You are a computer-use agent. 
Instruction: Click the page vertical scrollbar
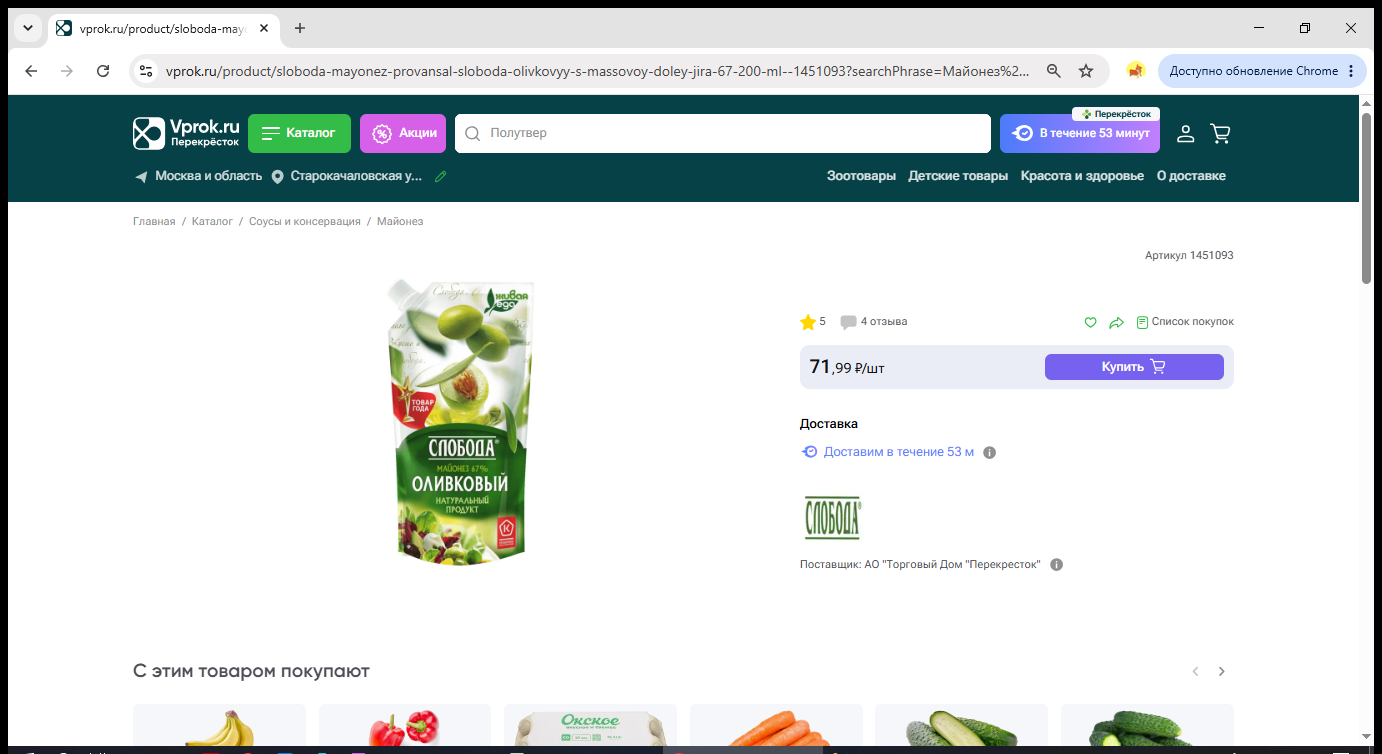click(x=1367, y=198)
